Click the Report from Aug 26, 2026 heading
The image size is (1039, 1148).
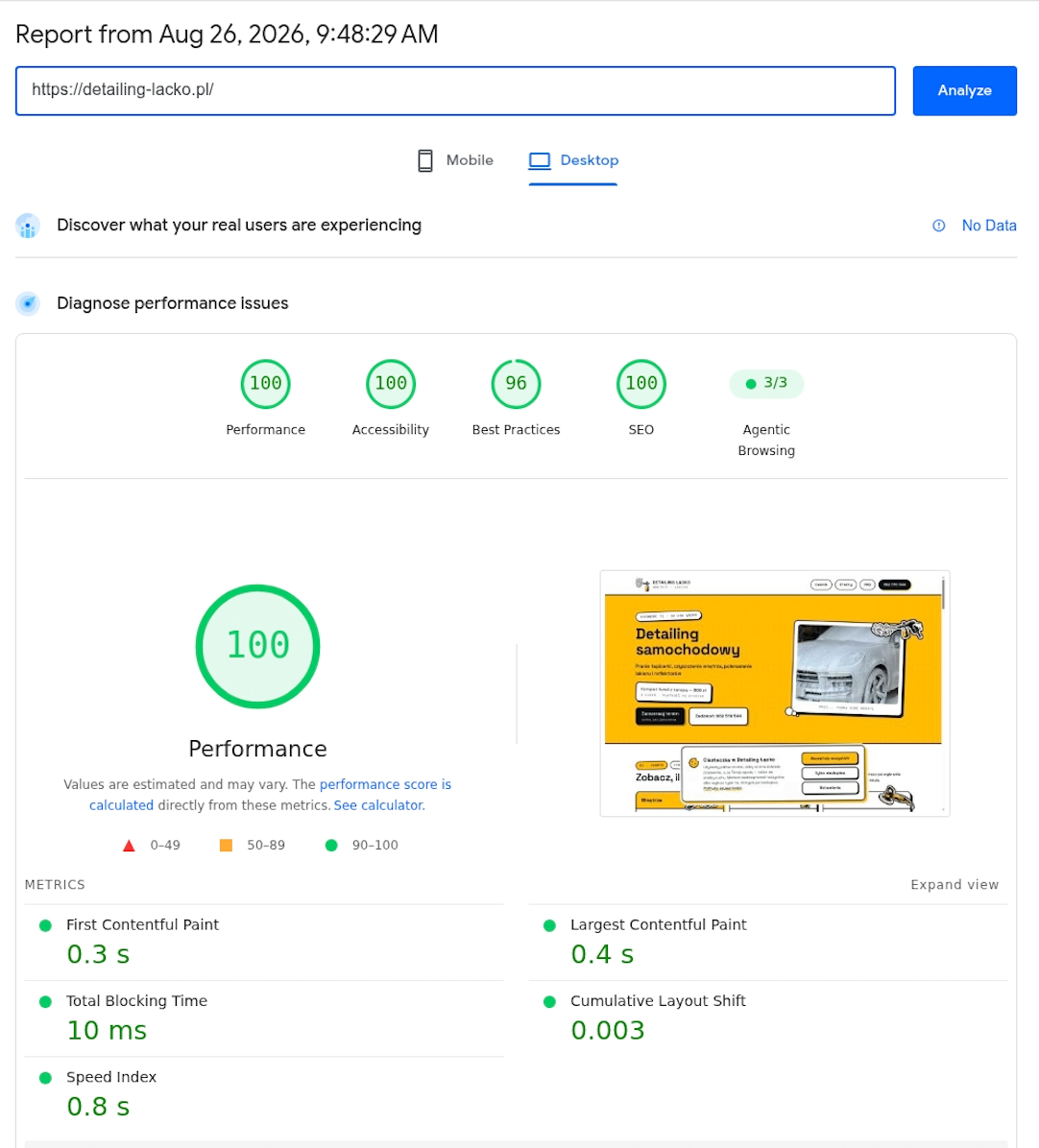pyautogui.click(x=227, y=35)
